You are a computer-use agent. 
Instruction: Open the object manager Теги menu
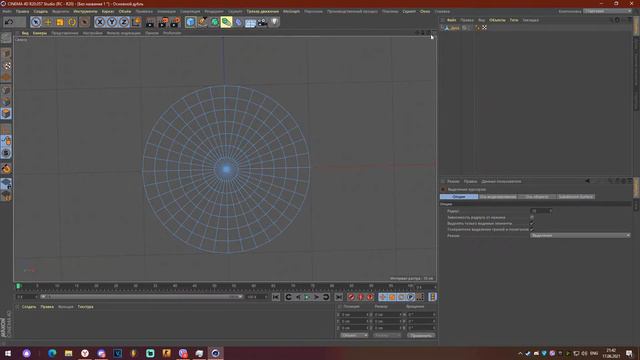tap(514, 20)
